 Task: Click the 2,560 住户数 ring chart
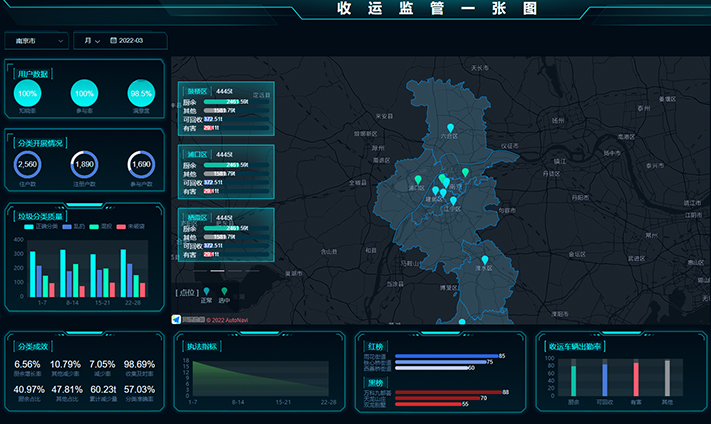[x=28, y=164]
